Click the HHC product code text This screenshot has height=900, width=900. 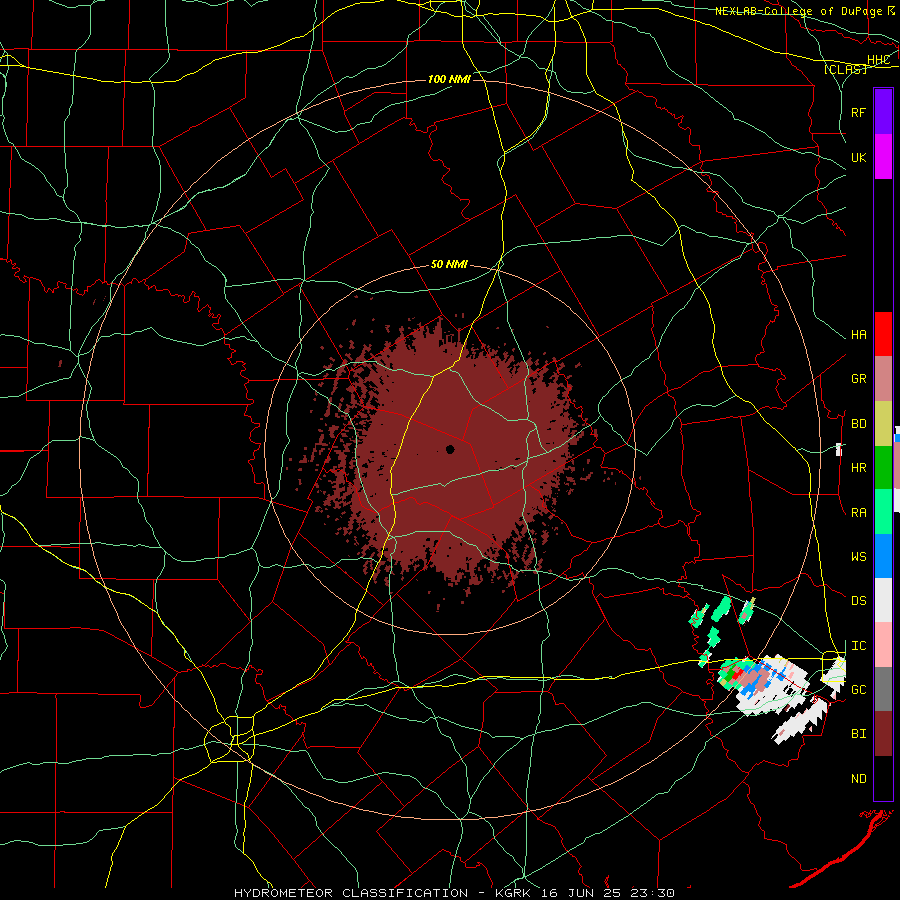tap(878, 60)
